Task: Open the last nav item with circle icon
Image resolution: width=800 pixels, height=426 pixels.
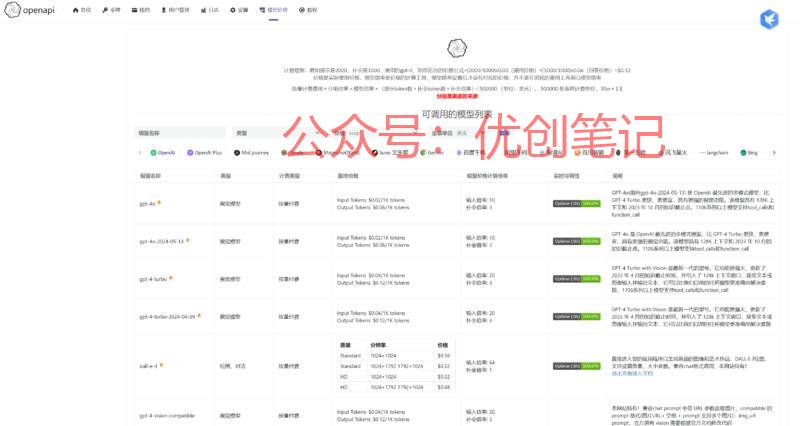Action: click(x=308, y=10)
